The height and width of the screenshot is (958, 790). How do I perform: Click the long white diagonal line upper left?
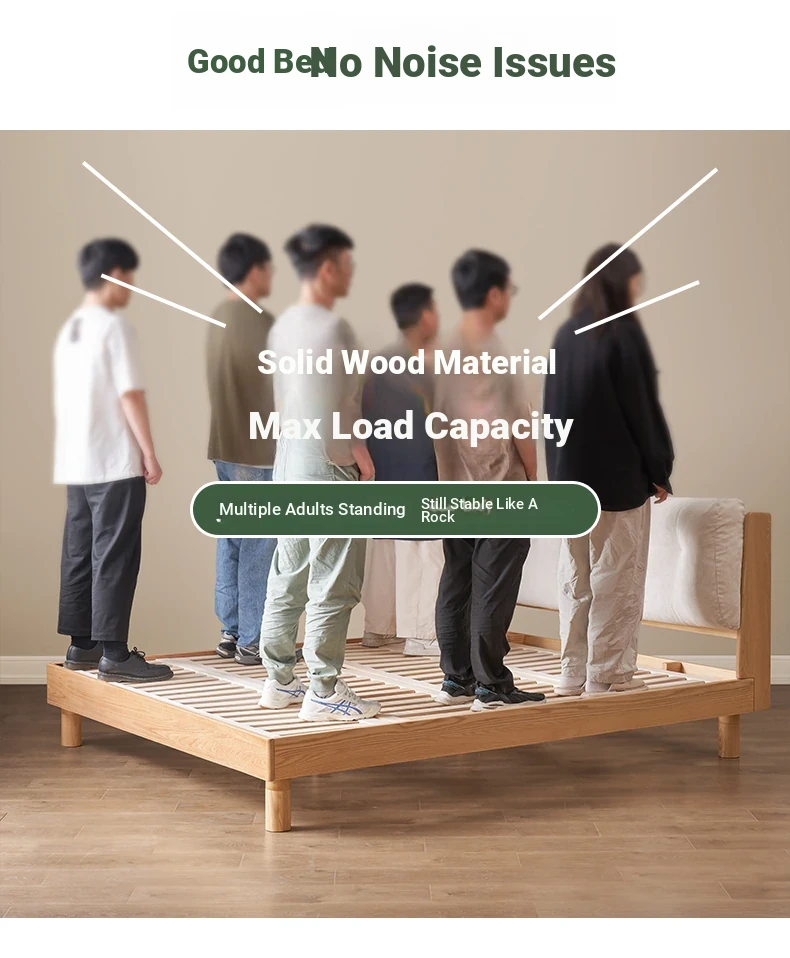173,238
